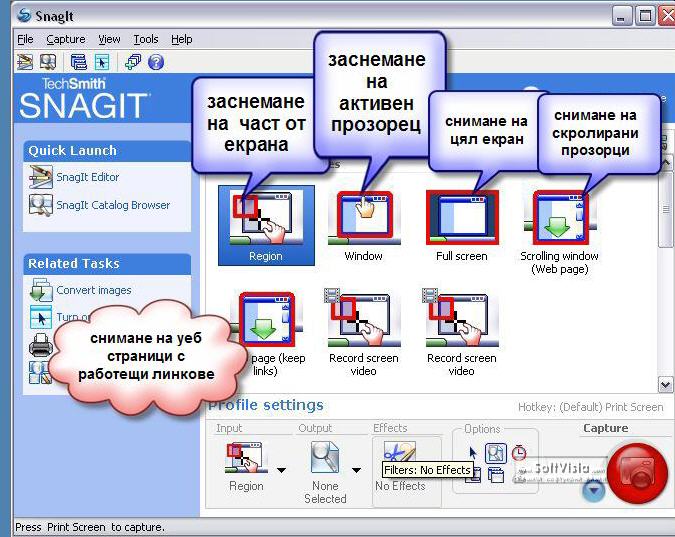Click the Output None Selected icon
Image resolution: width=675 pixels, height=537 pixels.
click(325, 457)
